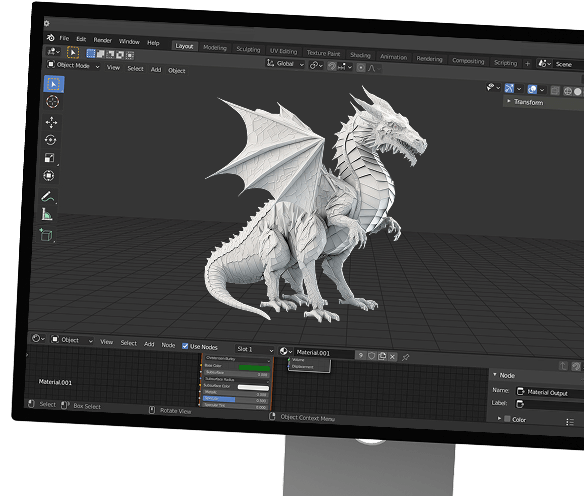The image size is (584, 496).
Task: Open the Render menu
Action: [102, 40]
